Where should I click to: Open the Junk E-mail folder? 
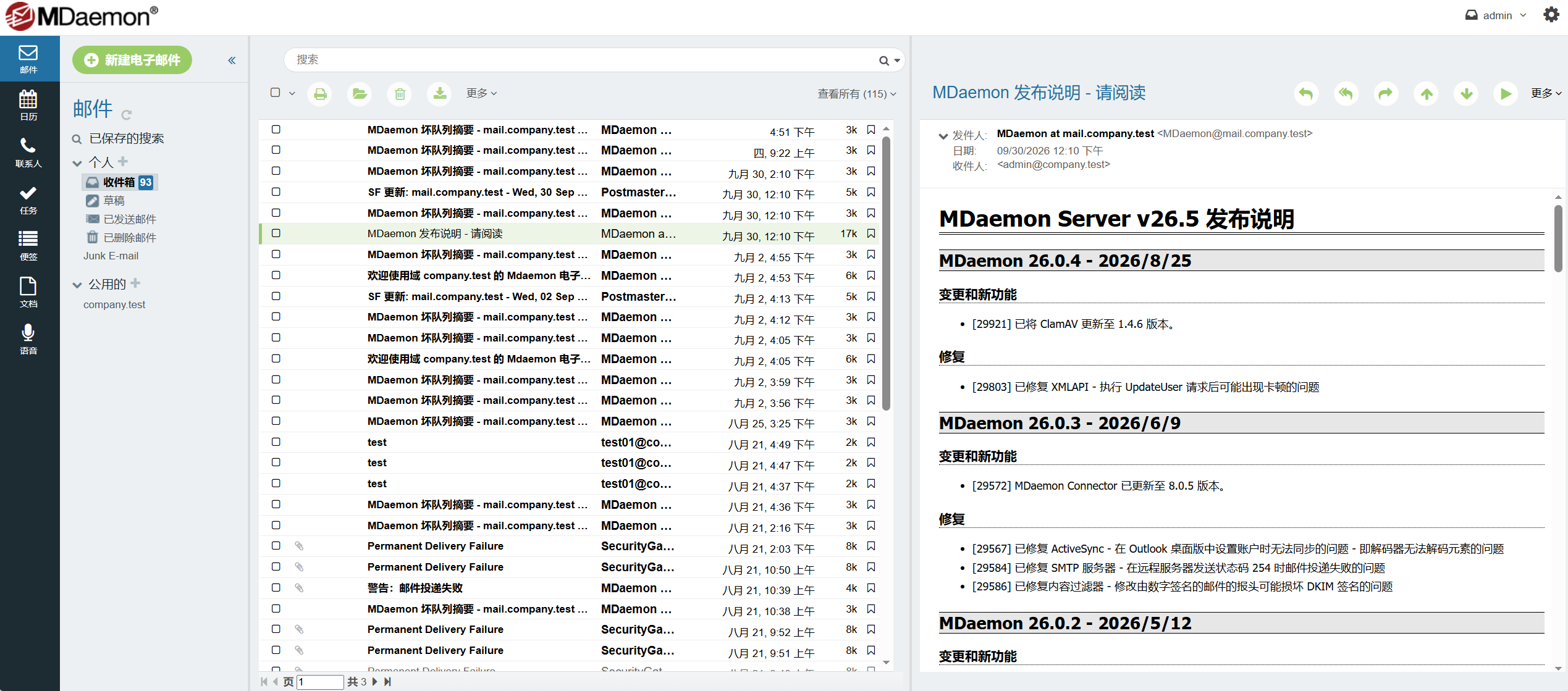pyautogui.click(x=111, y=256)
